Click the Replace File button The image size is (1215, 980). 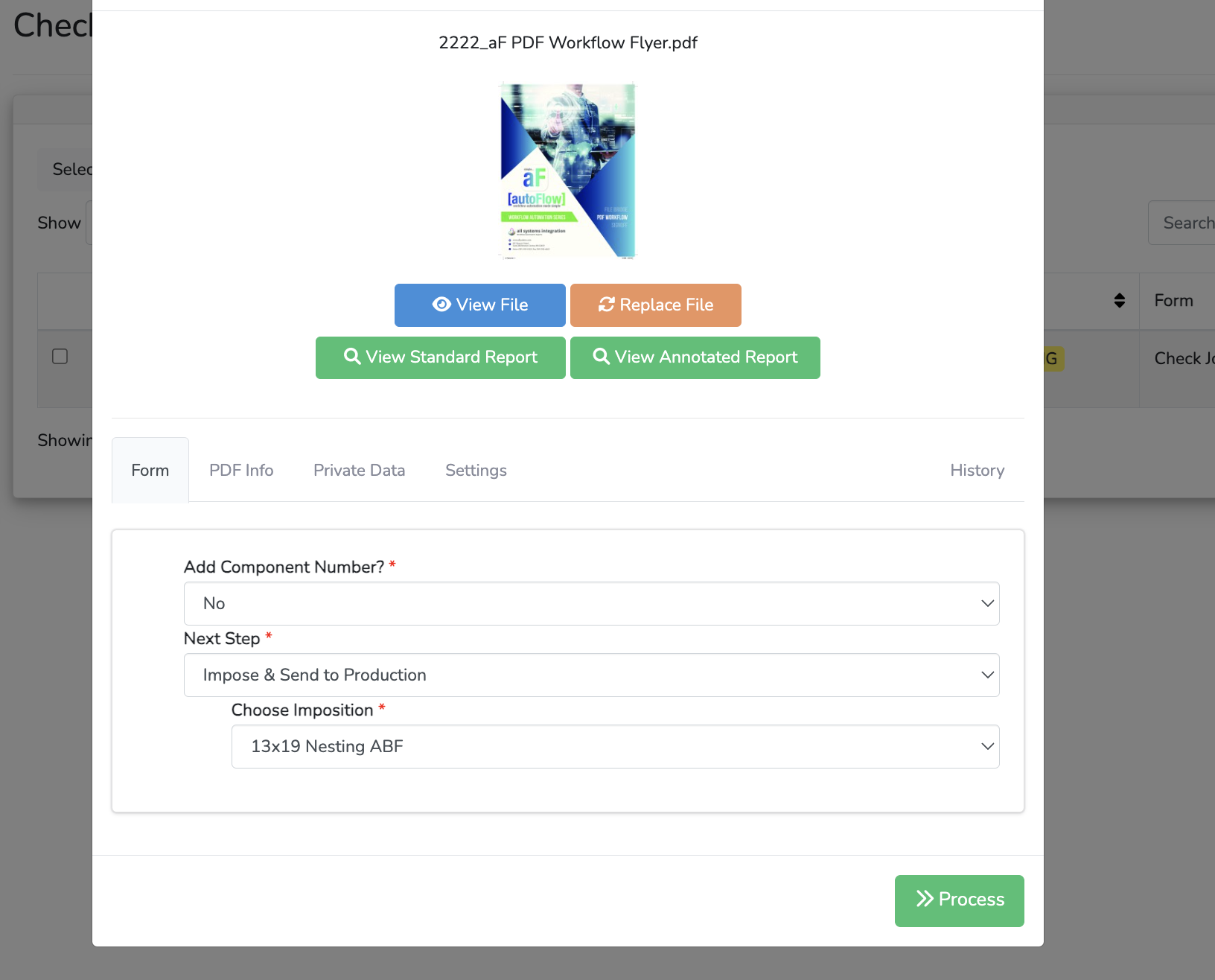click(x=655, y=305)
